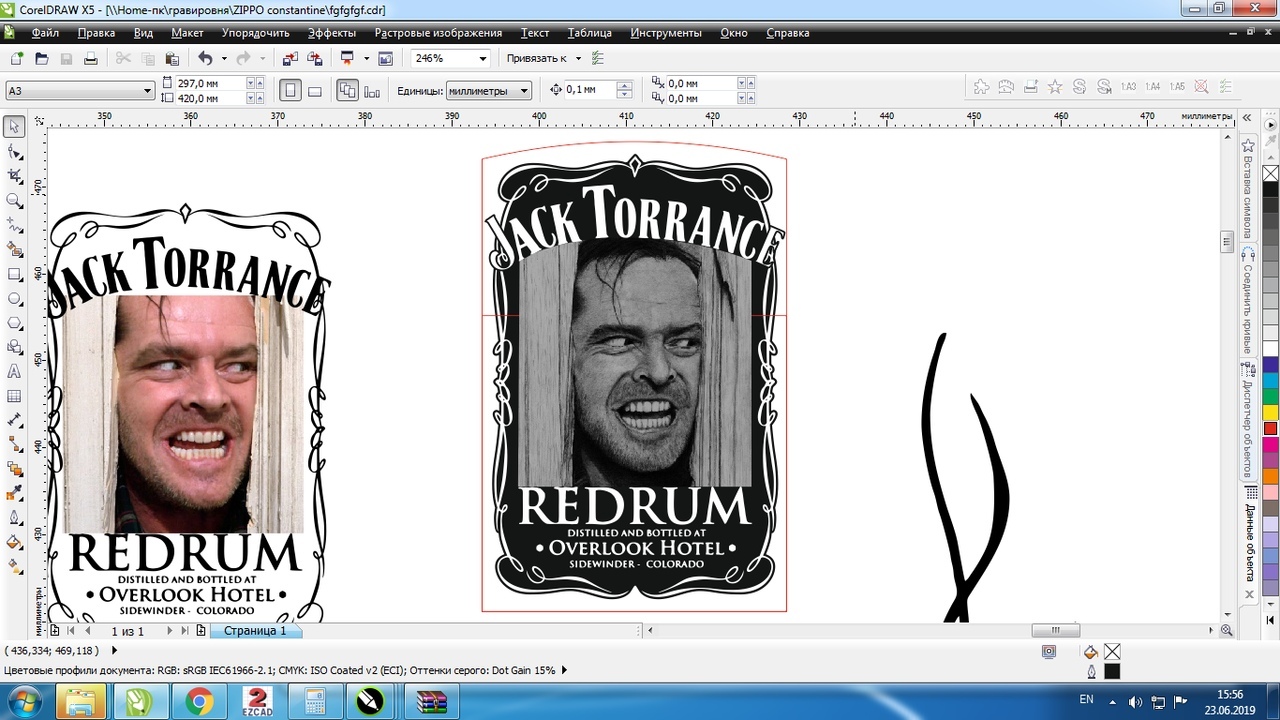Click the 1:A4 scale macro button
This screenshot has height=720, width=1280.
coord(1153,87)
